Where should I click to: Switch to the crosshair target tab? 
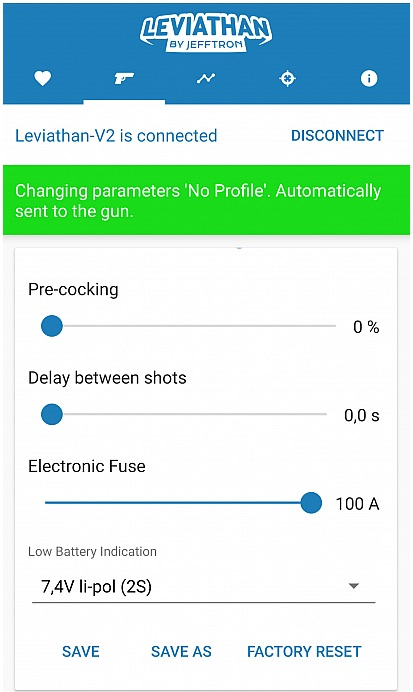pyautogui.click(x=287, y=79)
